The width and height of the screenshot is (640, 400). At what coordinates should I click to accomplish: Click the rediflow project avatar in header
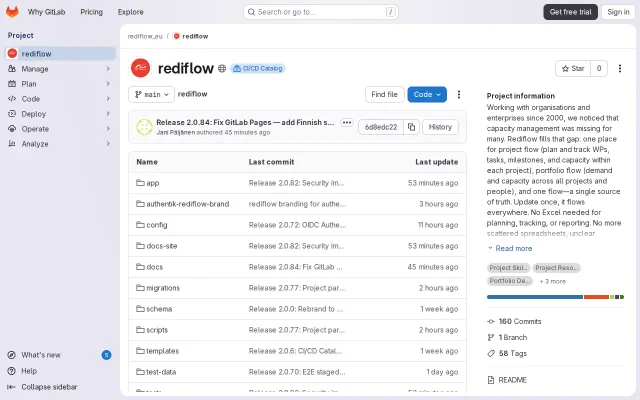pyautogui.click(x=140, y=68)
